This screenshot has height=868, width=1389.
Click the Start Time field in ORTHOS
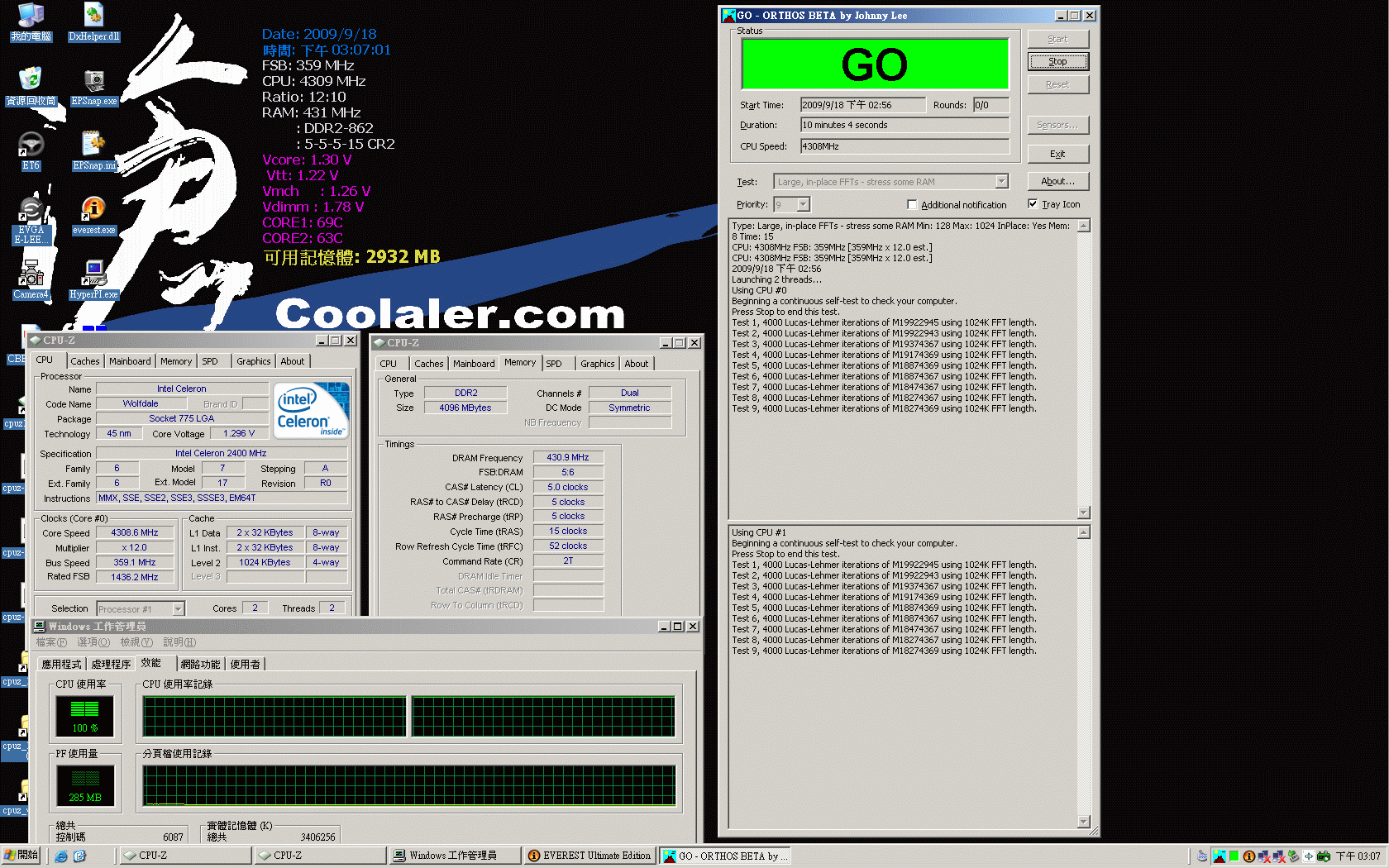click(863, 105)
